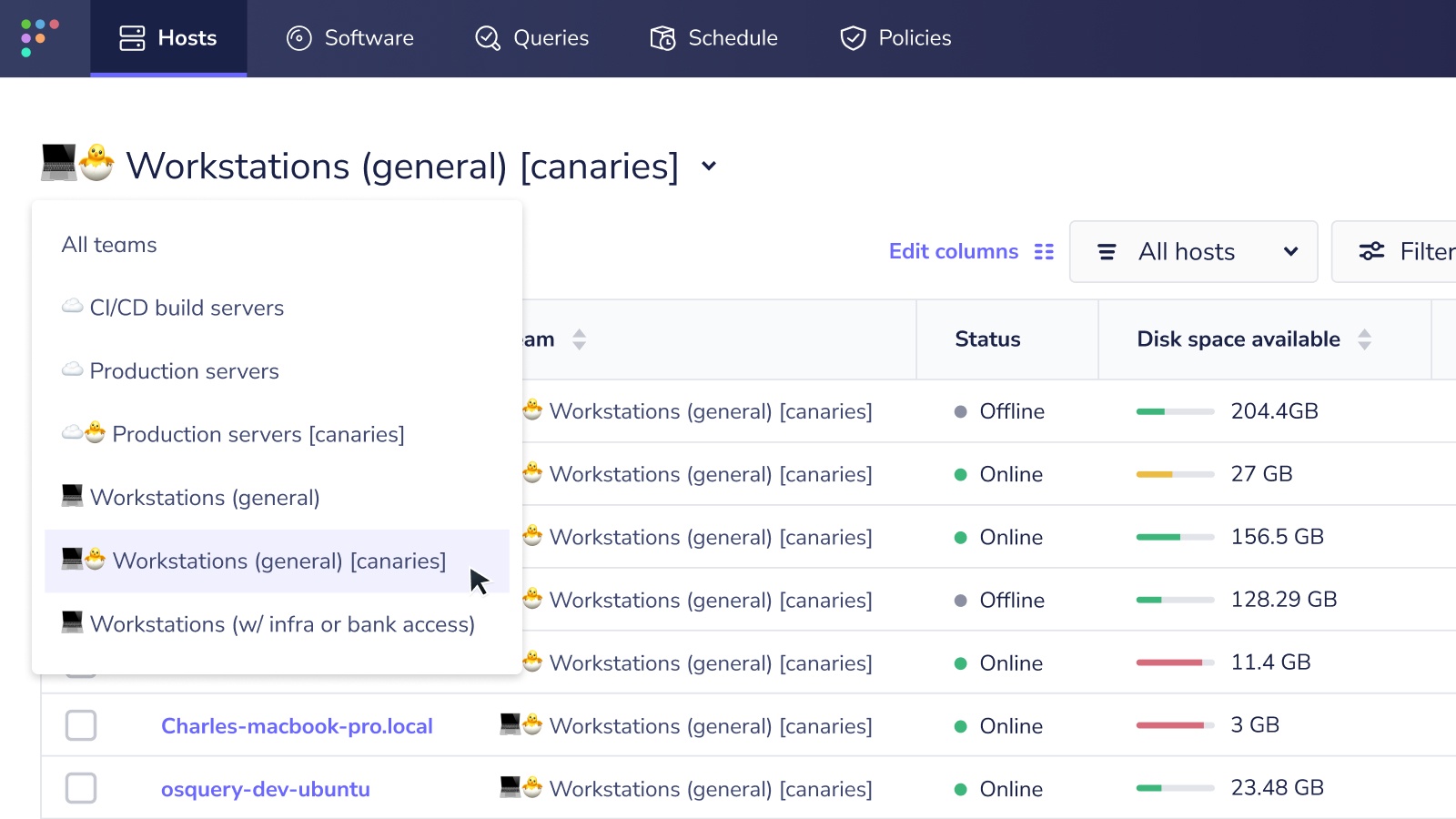This screenshot has width=1456, height=819.
Task: Click the yellow disk bar for 27 GB
Action: click(x=1175, y=474)
